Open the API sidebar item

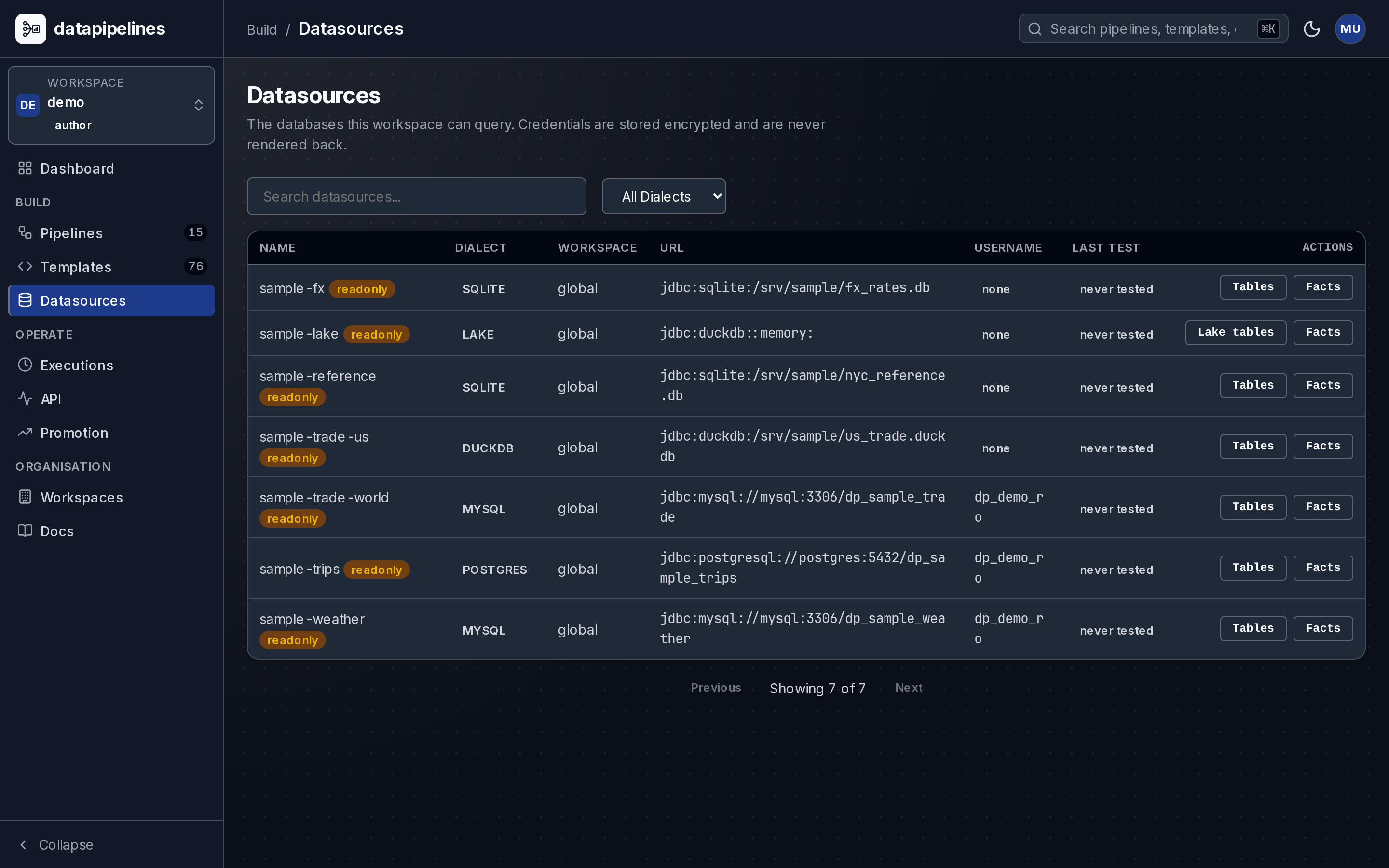coord(111,399)
